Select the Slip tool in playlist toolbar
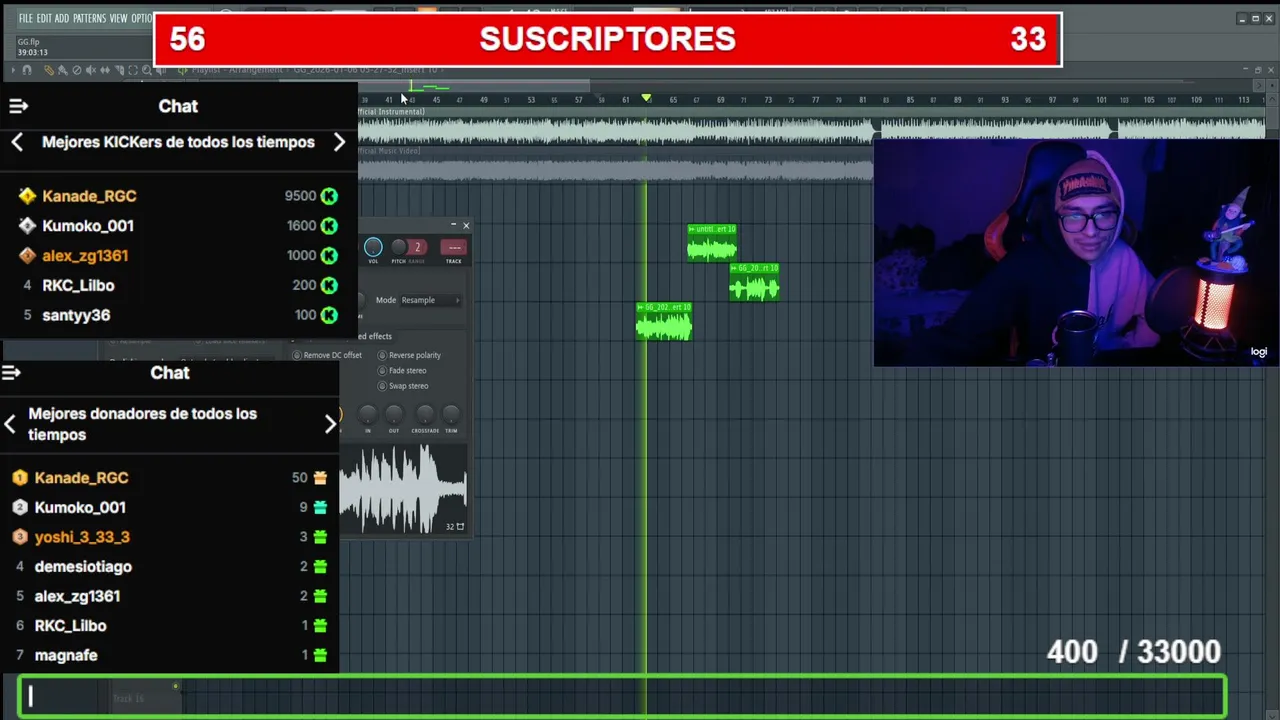1280x720 pixels. (x=105, y=70)
